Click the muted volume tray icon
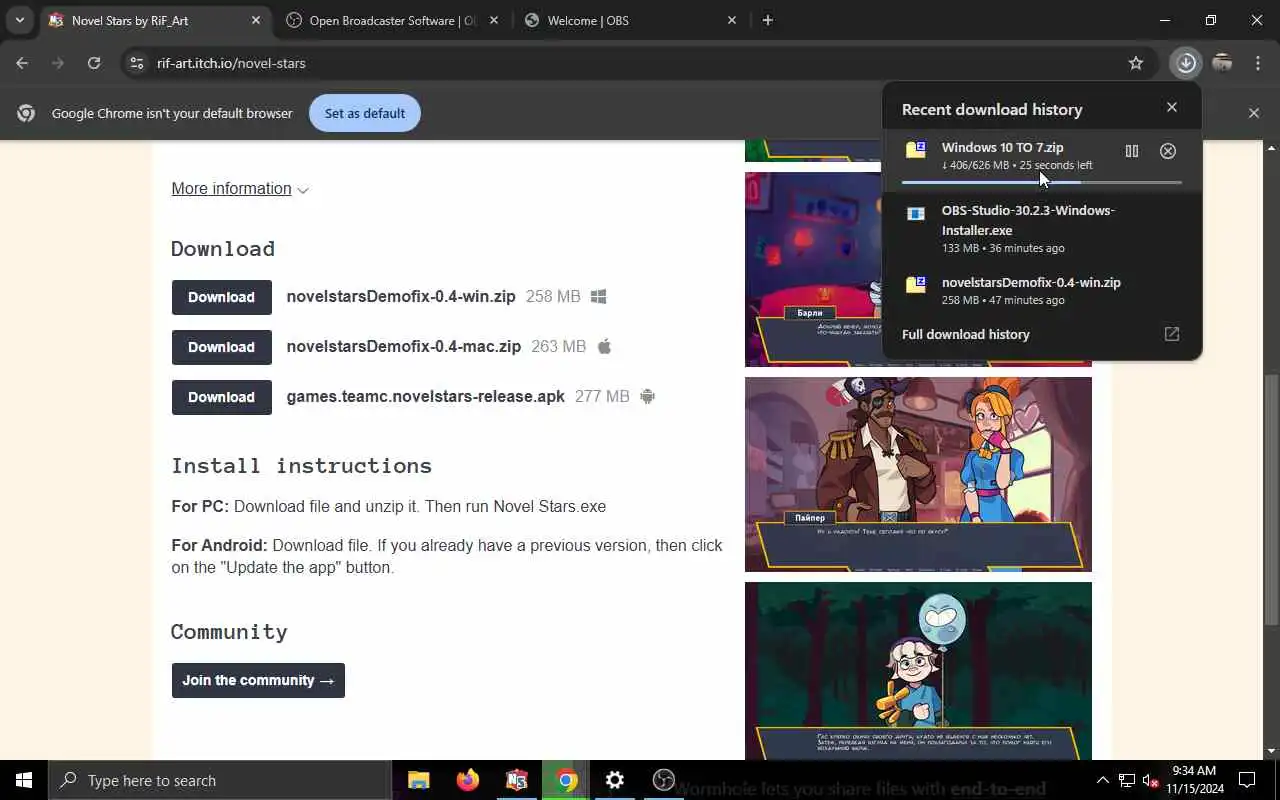The height and width of the screenshot is (800, 1280). pos(1151,780)
